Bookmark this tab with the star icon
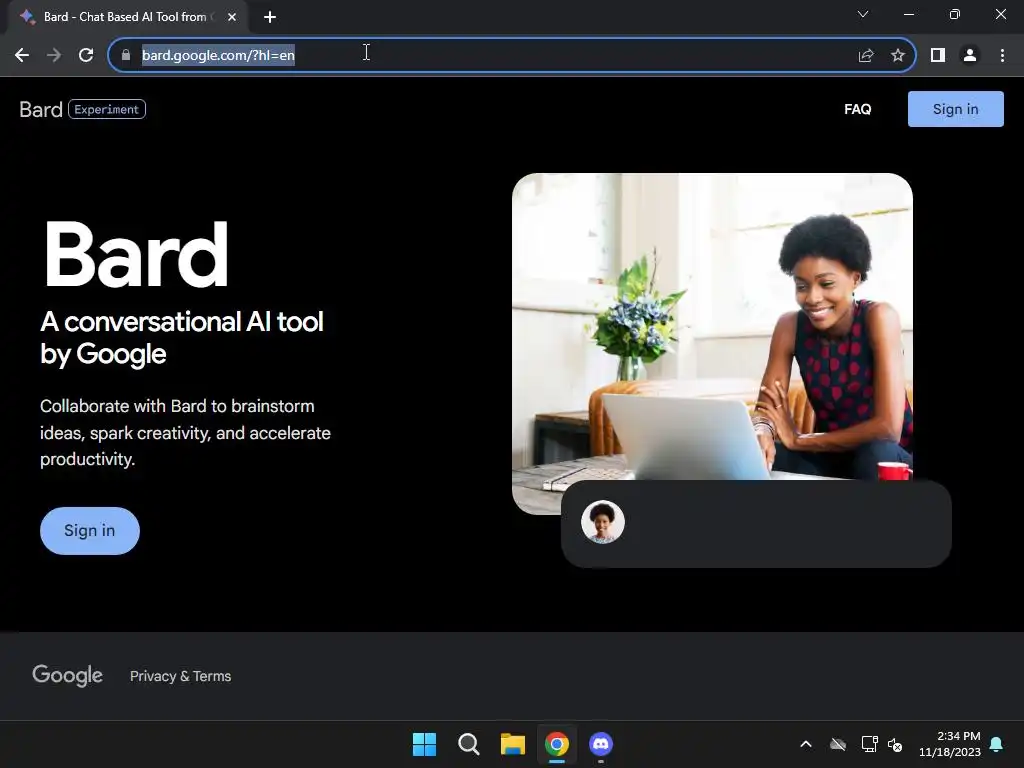The width and height of the screenshot is (1024, 768). [x=898, y=56]
